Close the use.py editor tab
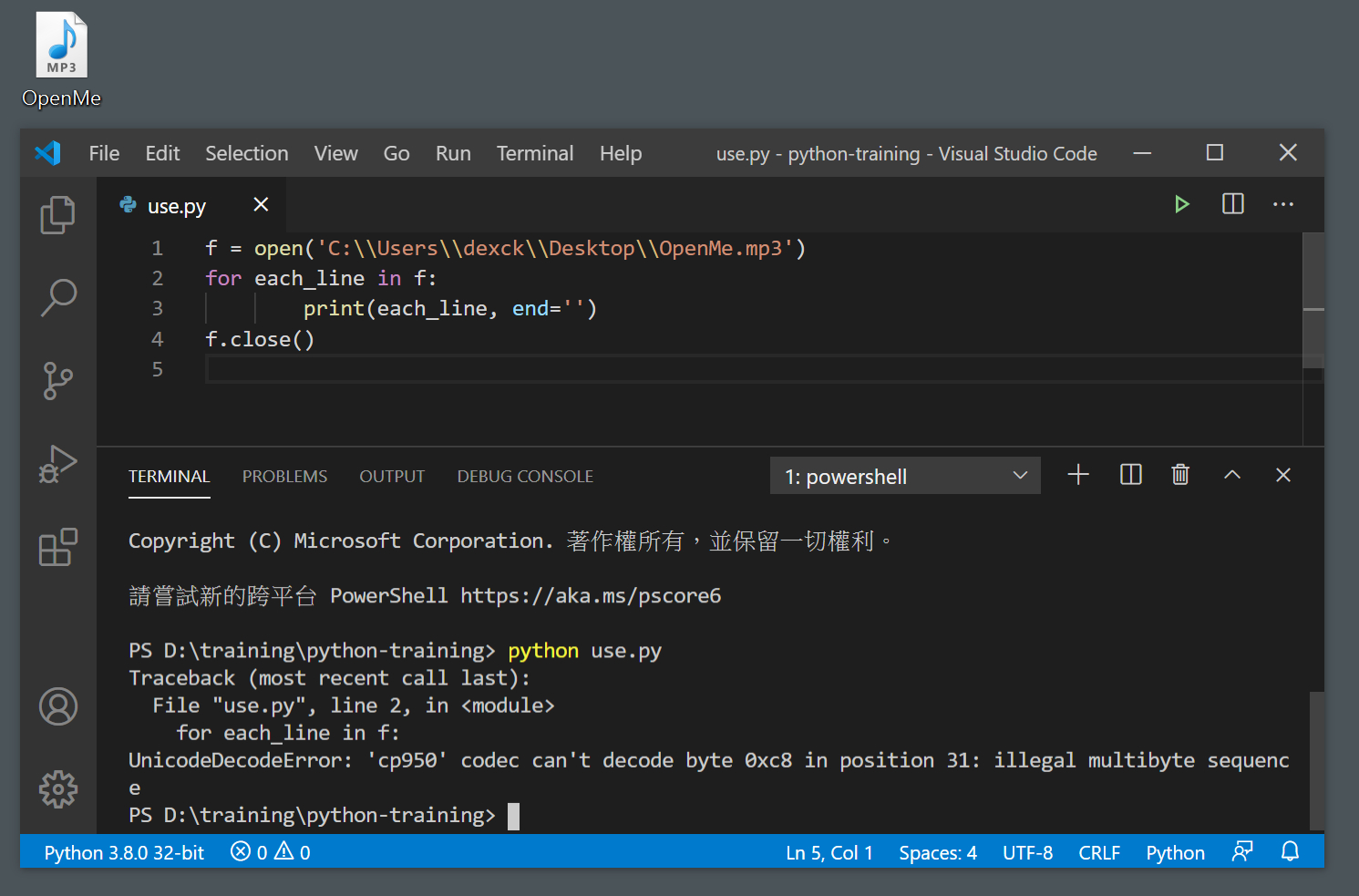Viewport: 1359px width, 896px height. 261,204
